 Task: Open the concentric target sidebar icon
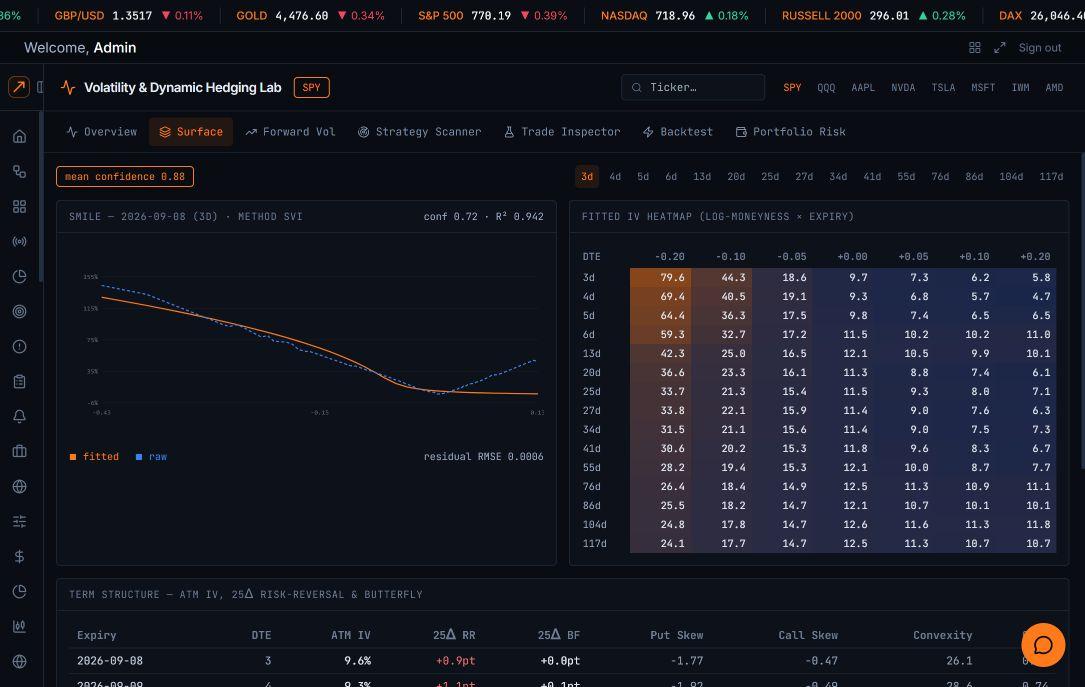click(x=19, y=311)
